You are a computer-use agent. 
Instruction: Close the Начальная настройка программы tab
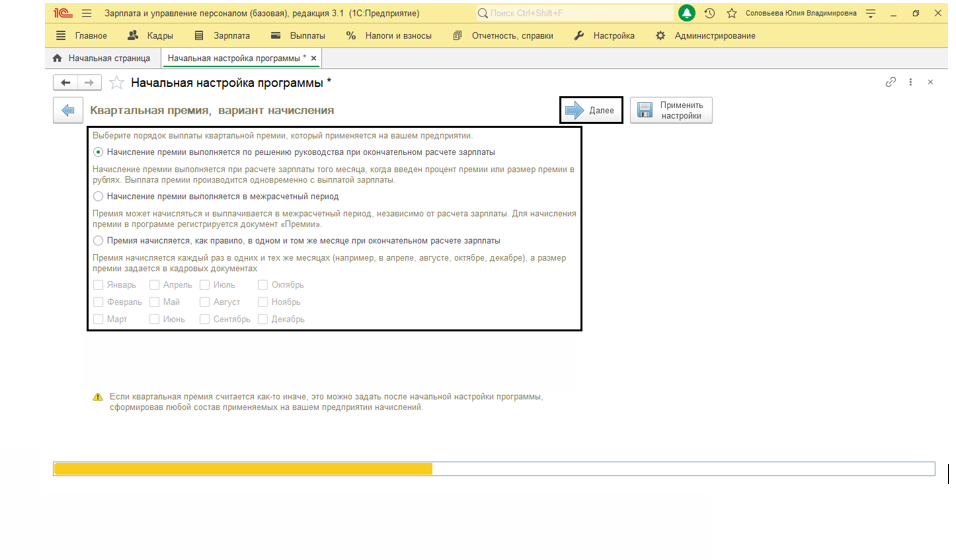[313, 59]
